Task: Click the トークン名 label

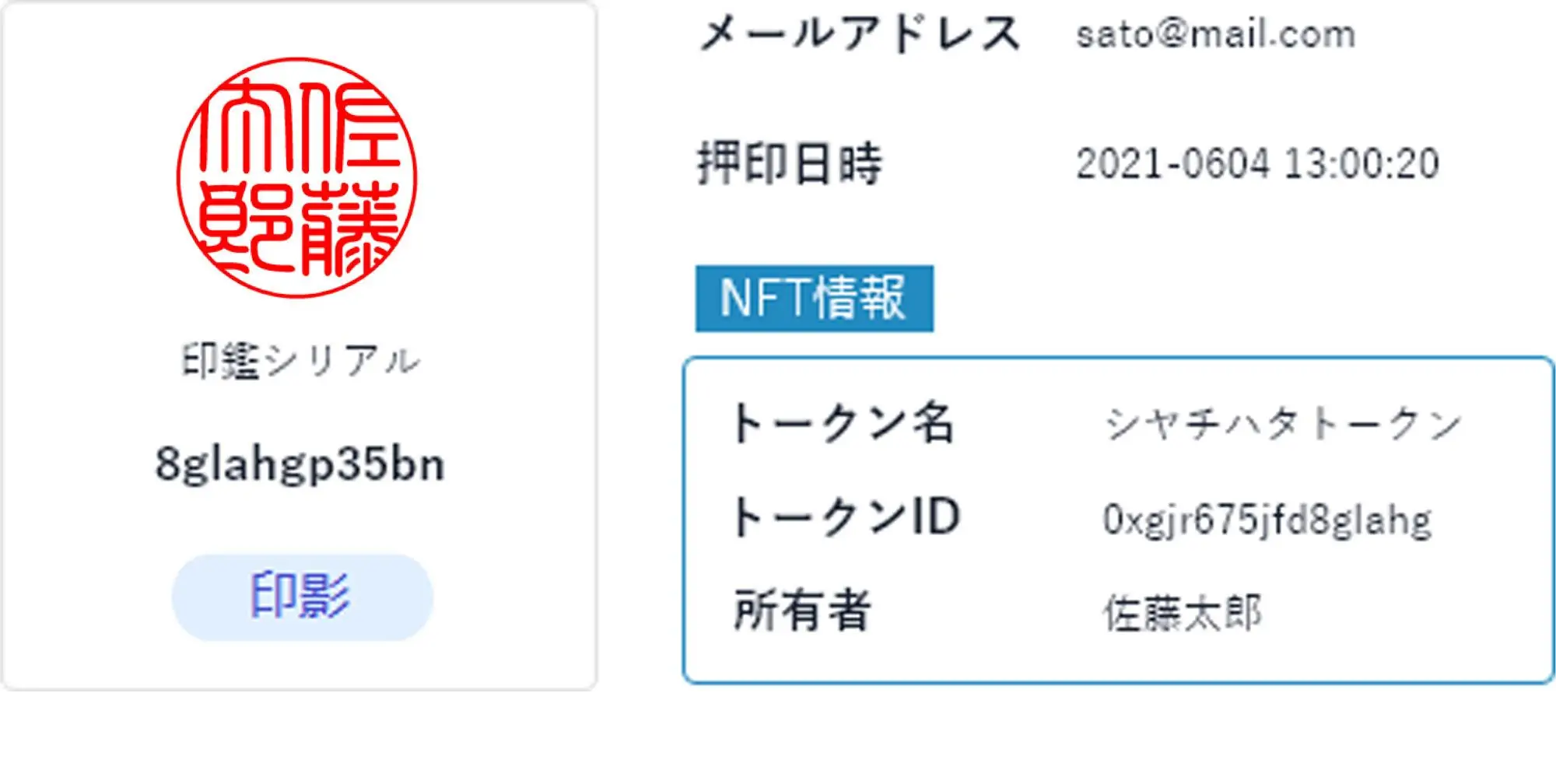Action: [843, 424]
